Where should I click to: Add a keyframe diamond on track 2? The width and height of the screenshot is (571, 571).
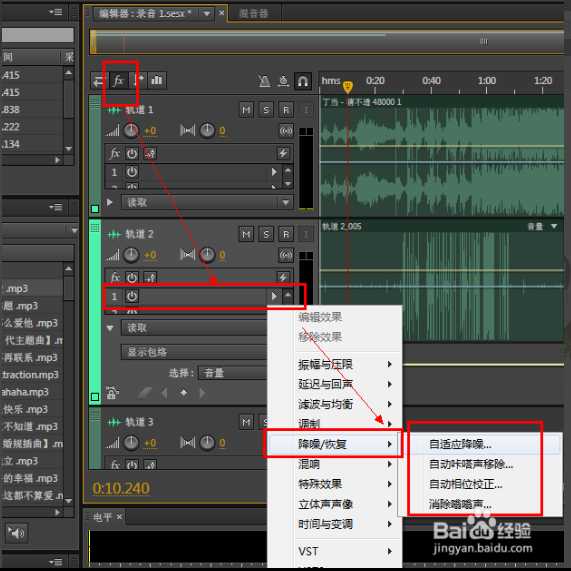pyautogui.click(x=184, y=393)
